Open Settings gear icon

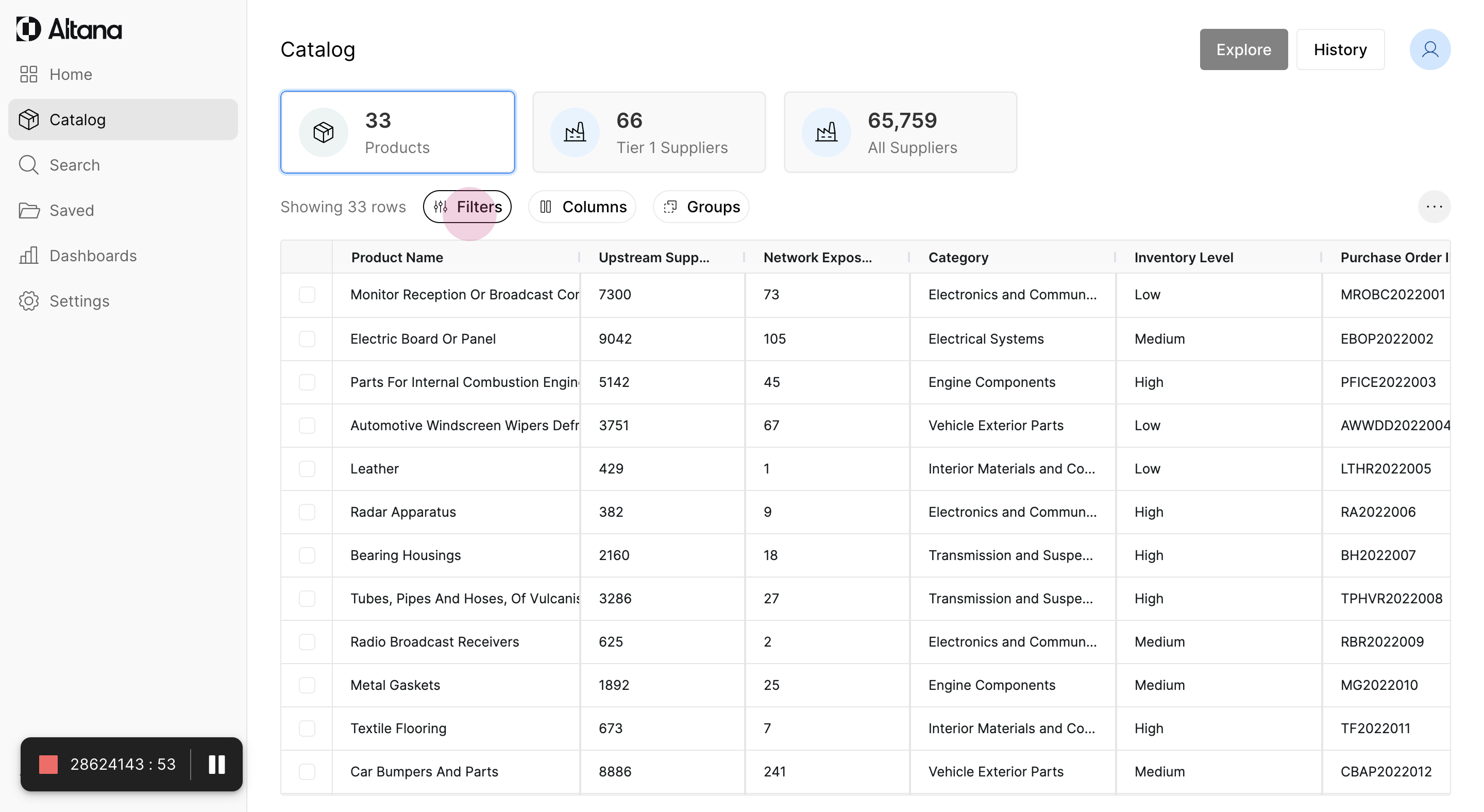29,301
